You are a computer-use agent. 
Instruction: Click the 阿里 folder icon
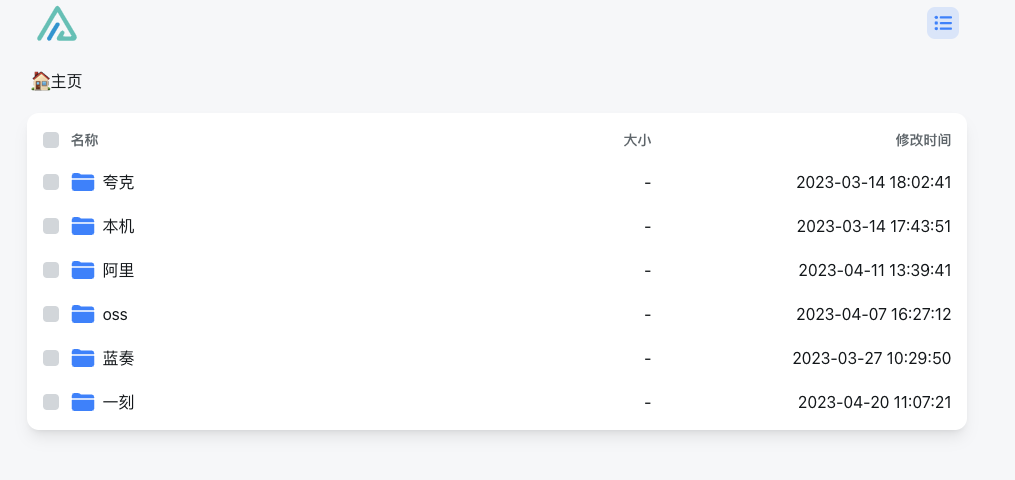pyautogui.click(x=83, y=270)
